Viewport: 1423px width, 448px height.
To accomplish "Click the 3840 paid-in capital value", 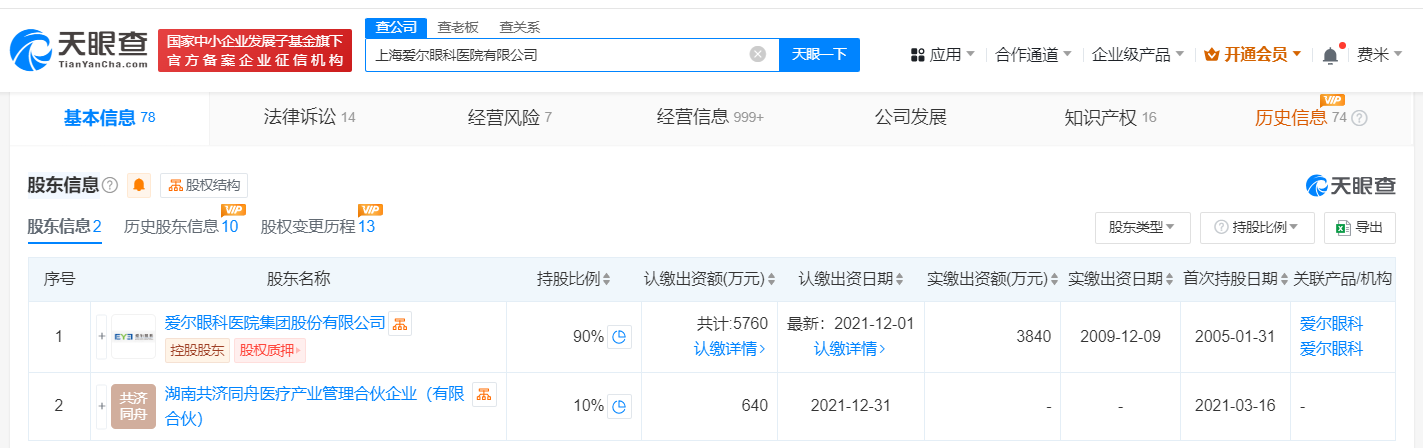I will click(x=1033, y=337).
